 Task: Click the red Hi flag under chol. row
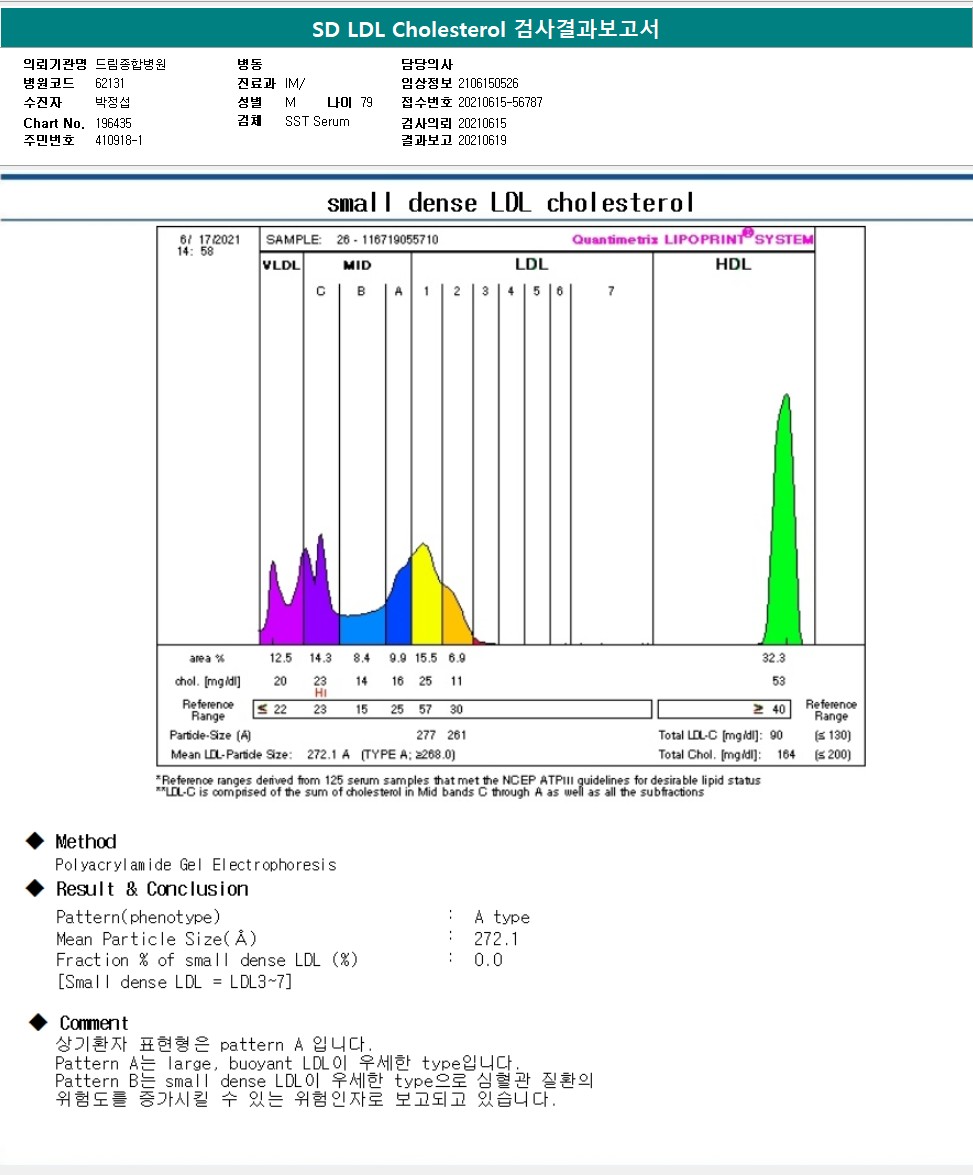(x=320, y=692)
